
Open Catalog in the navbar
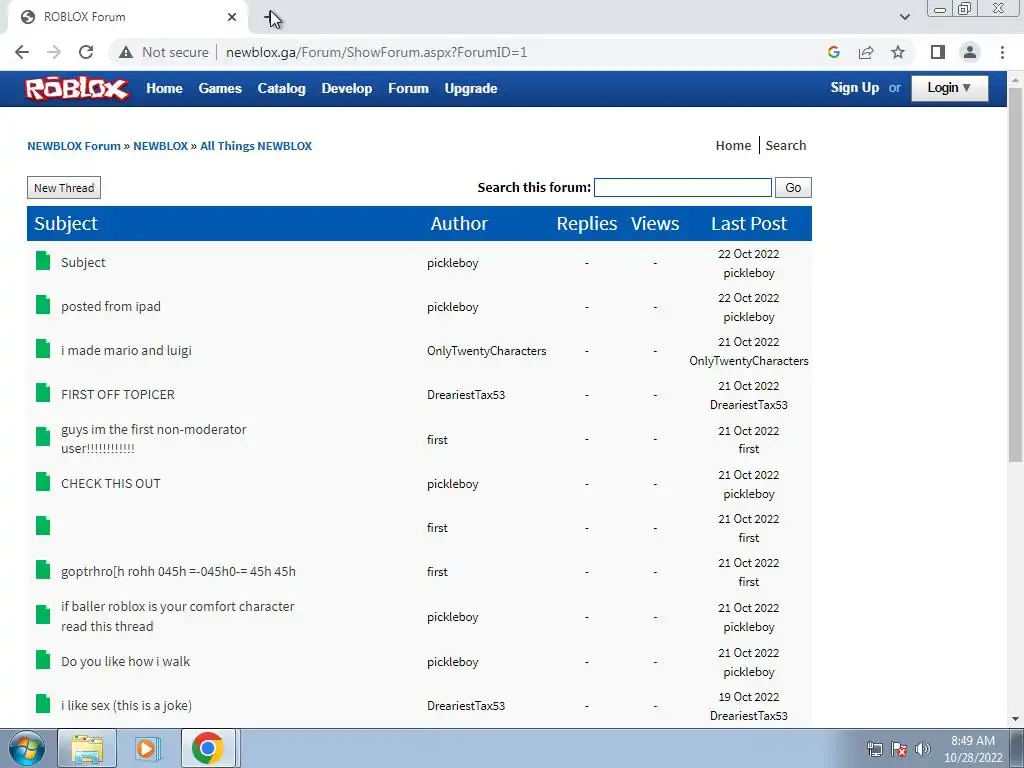click(281, 88)
